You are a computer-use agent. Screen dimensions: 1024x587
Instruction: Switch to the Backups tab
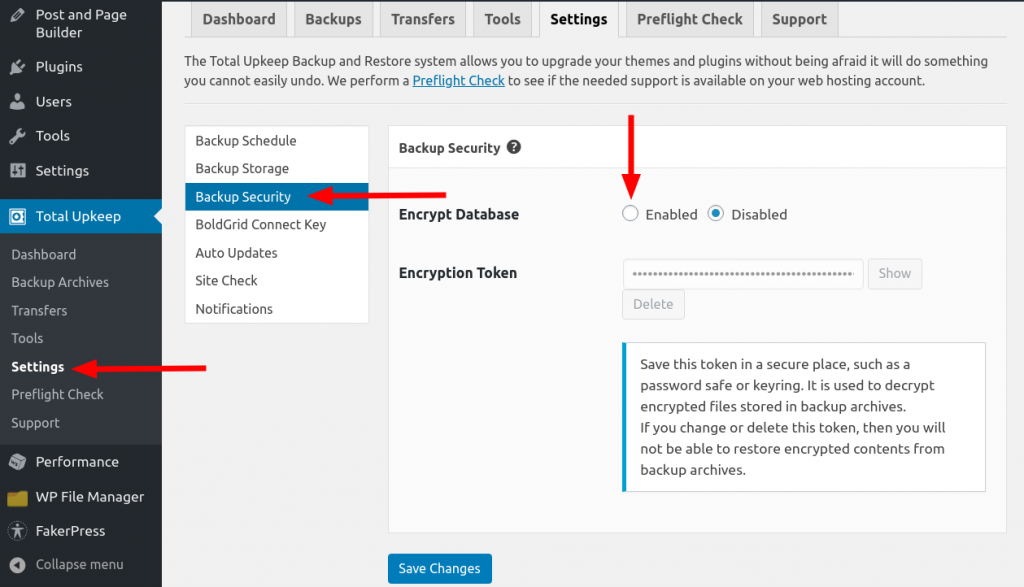pos(333,18)
